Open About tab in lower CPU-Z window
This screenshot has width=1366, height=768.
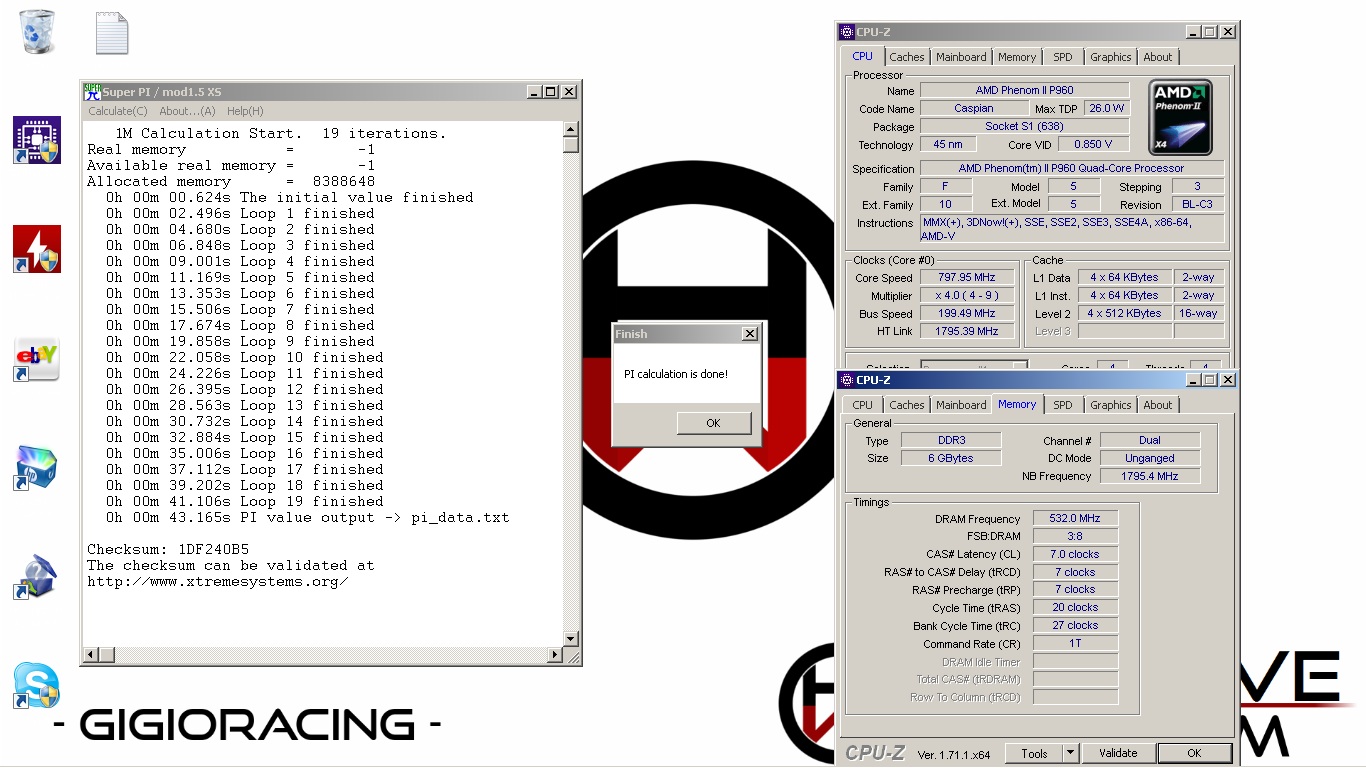click(1158, 405)
